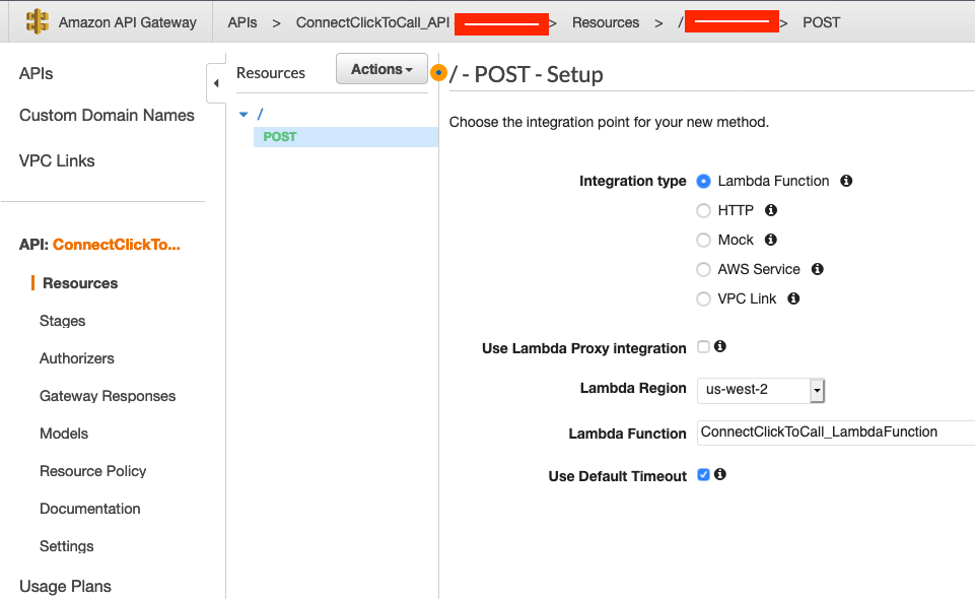This screenshot has height=600, width=977.
Task: Select the Mock integration type
Action: coord(703,240)
